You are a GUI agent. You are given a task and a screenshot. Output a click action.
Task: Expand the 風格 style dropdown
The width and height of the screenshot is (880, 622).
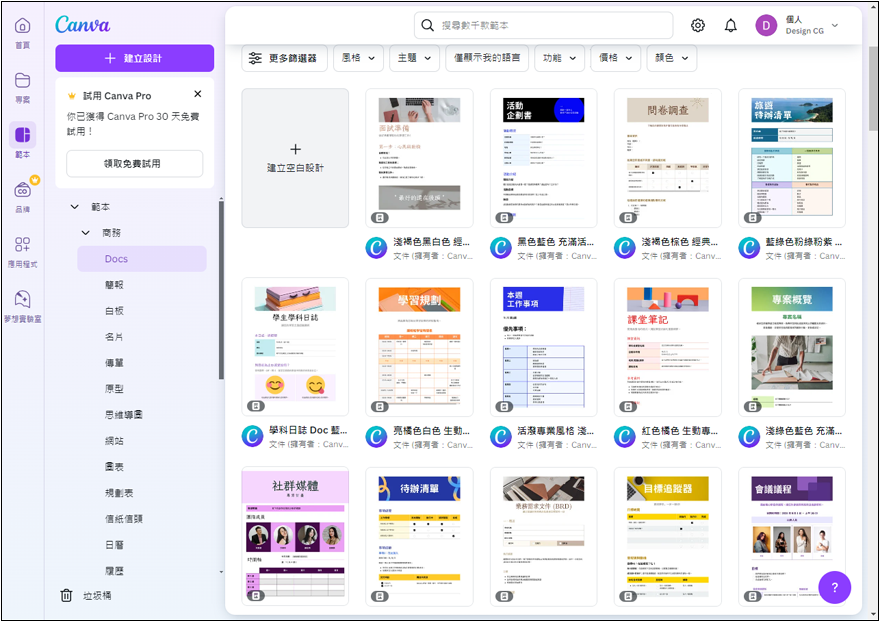(x=358, y=58)
